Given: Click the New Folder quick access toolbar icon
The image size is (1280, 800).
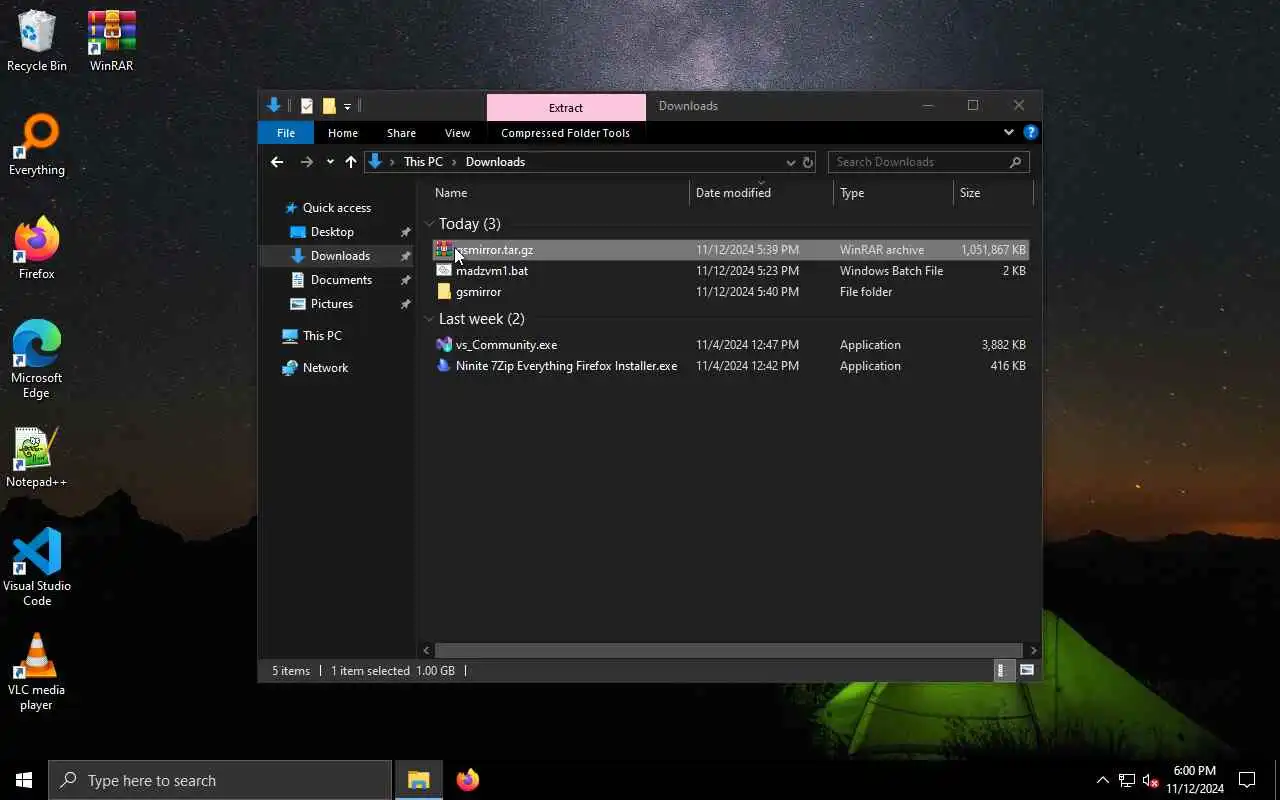Looking at the screenshot, I should tap(328, 106).
